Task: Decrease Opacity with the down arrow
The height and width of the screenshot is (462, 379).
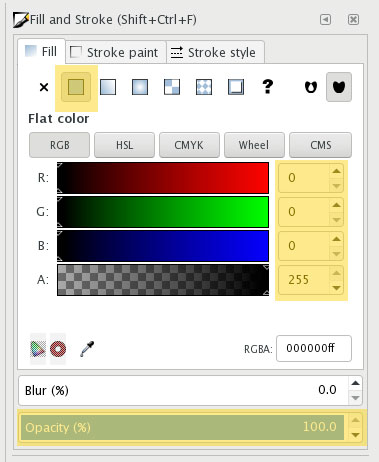Action: coord(355,435)
